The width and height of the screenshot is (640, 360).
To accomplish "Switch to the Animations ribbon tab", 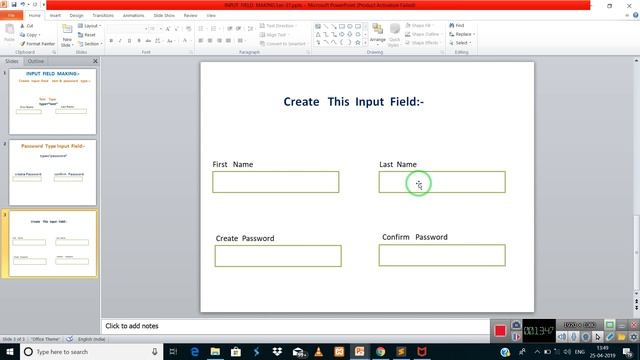I will pyautogui.click(x=133, y=15).
